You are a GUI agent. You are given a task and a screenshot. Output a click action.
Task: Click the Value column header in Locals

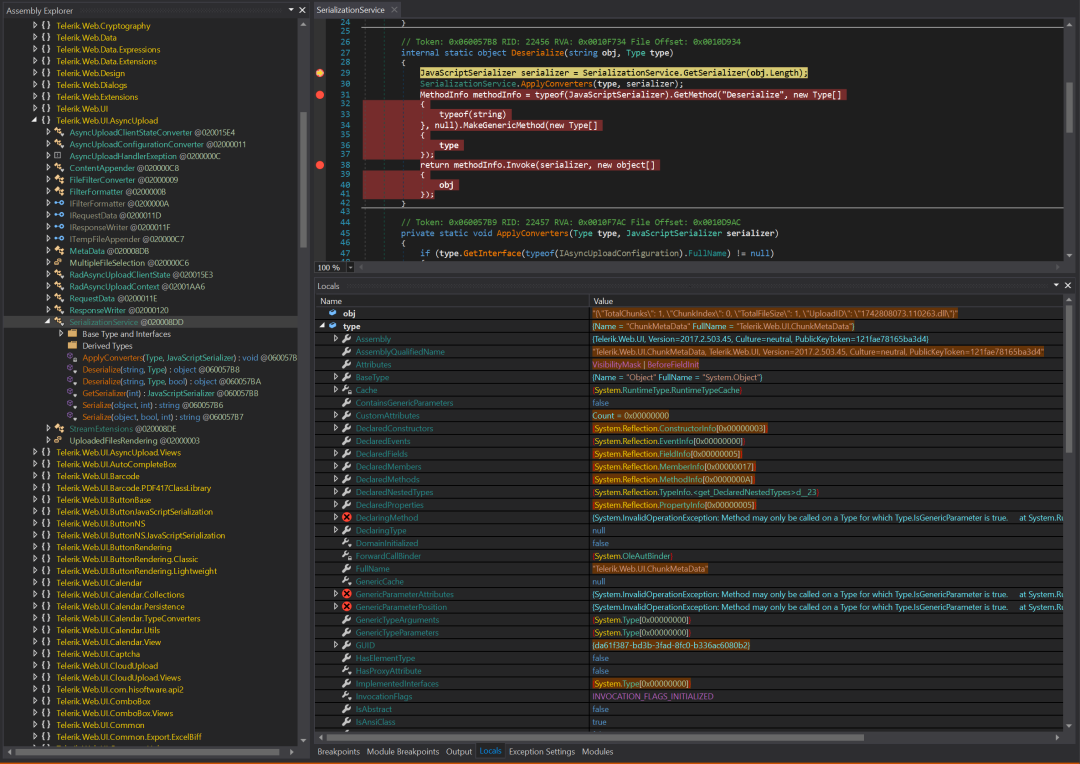coord(827,301)
